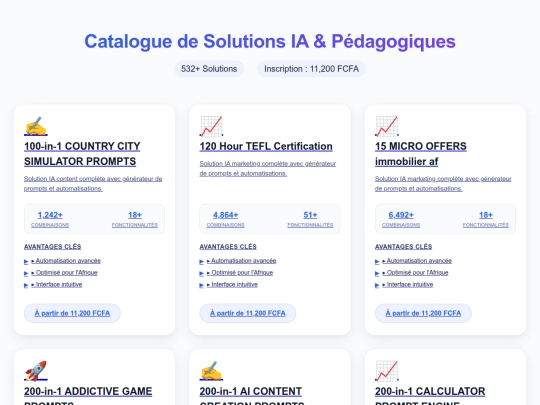Click the 51+ fonctionnalités stat
This screenshot has height=405, width=540.
pyautogui.click(x=310, y=219)
